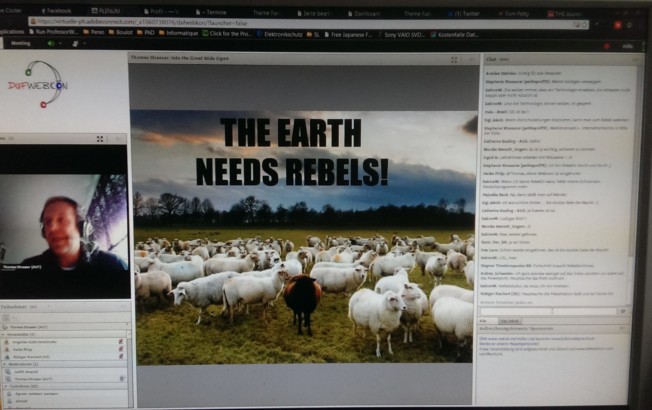Collapse the Veranstalter group in attendee list
The image size is (652, 410).
(4, 335)
